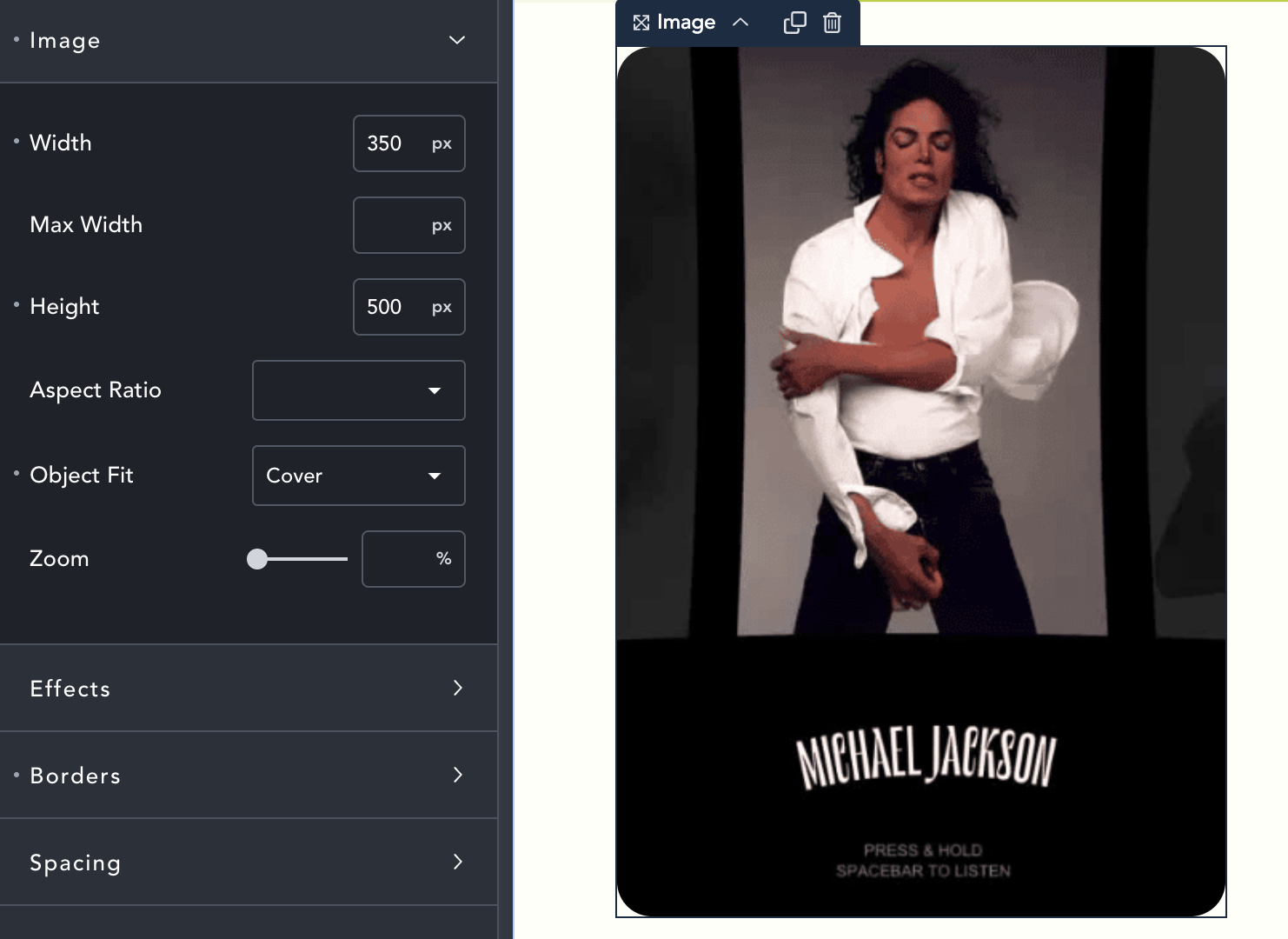The image size is (1288, 939).
Task: Click the resize icon beside the Image label
Action: [641, 23]
